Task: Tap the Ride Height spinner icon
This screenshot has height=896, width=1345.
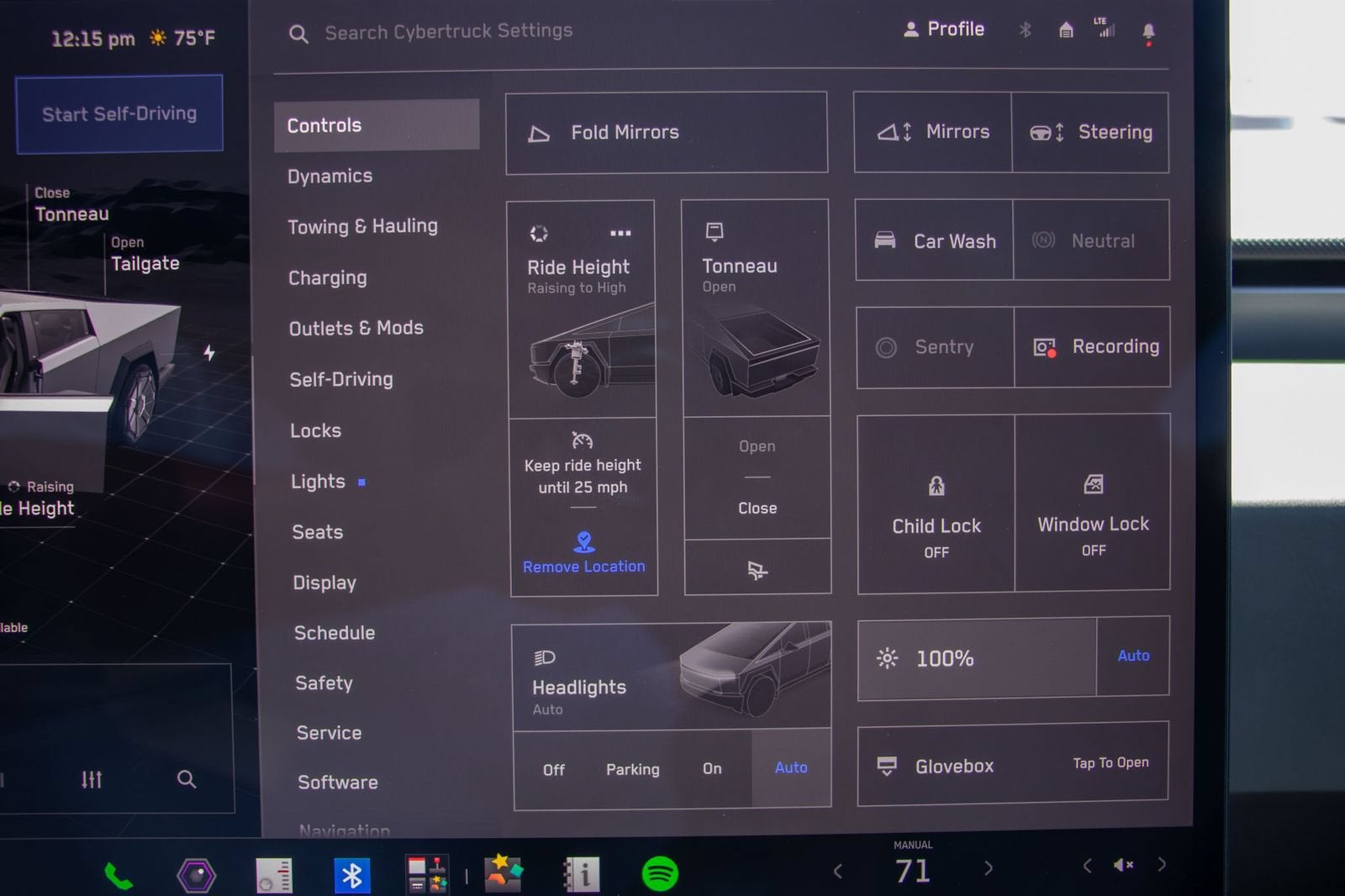Action: 539,233
